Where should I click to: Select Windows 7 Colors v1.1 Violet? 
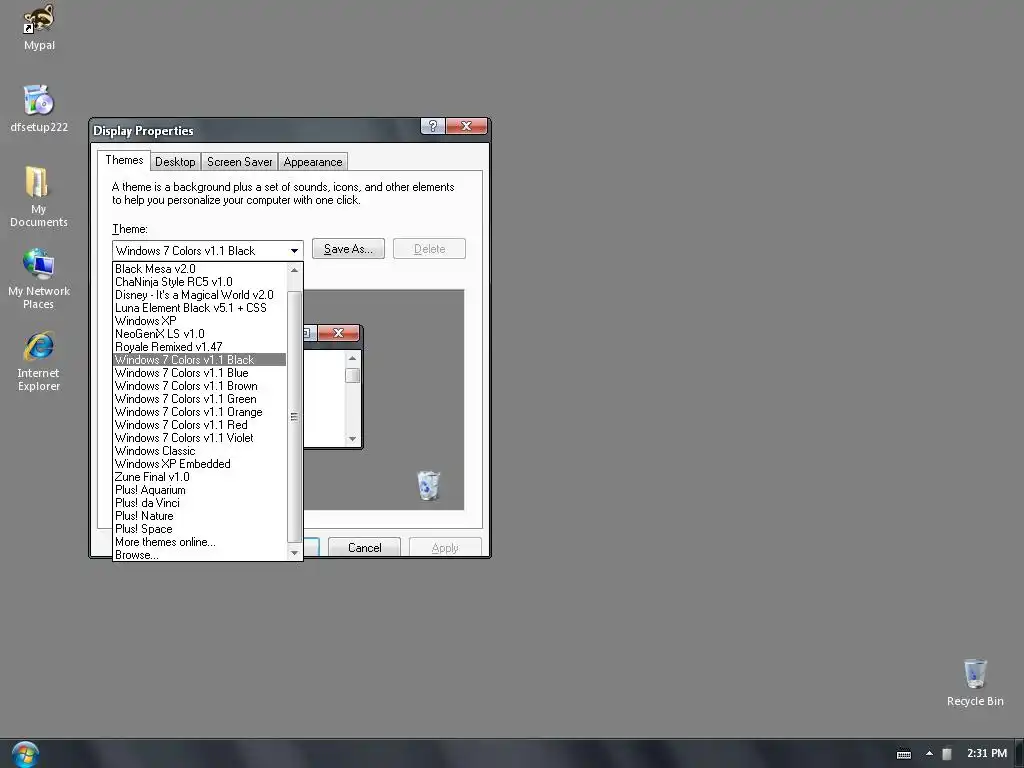click(199, 438)
